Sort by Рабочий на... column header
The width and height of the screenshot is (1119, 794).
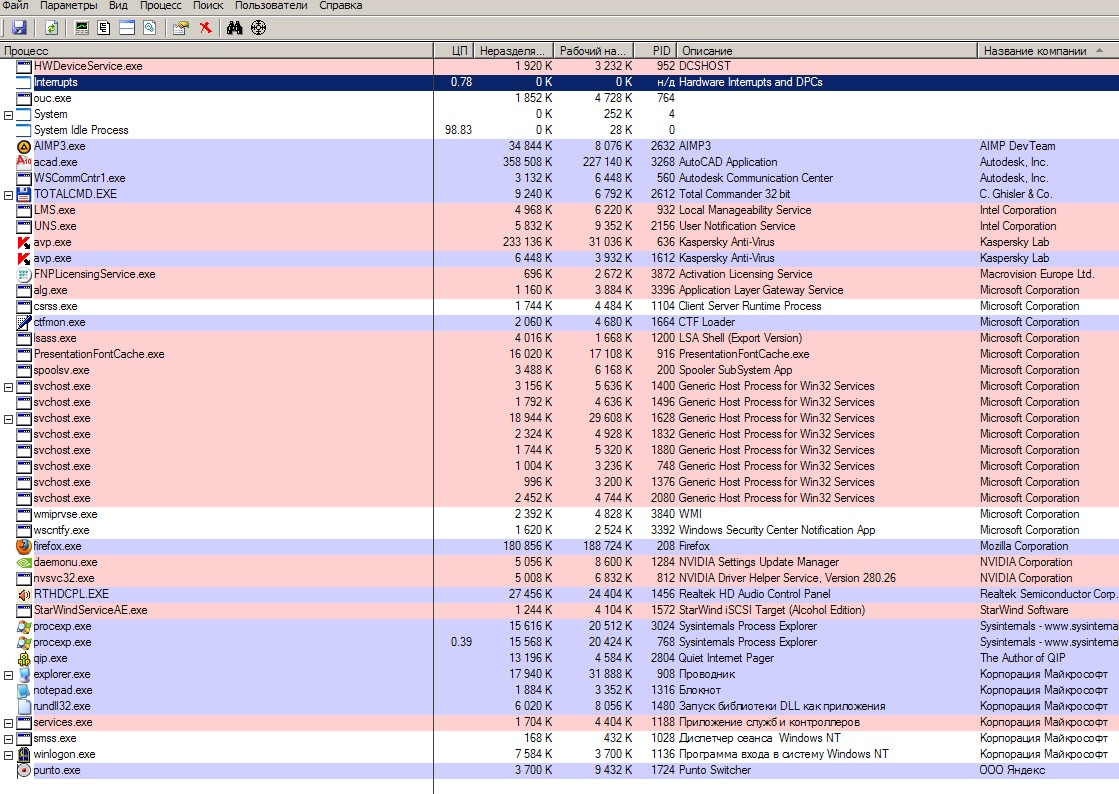point(594,51)
